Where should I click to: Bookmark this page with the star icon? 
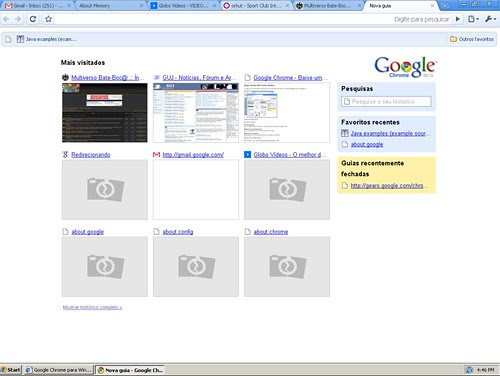[48, 19]
